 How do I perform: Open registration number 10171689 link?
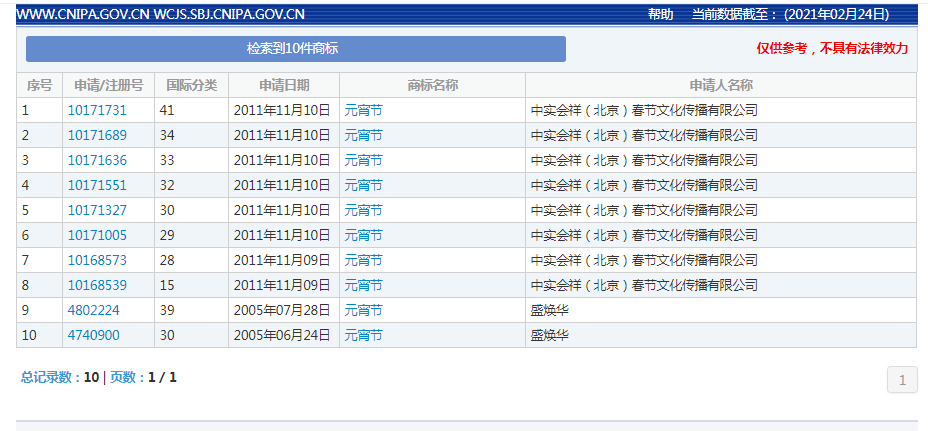[97, 135]
